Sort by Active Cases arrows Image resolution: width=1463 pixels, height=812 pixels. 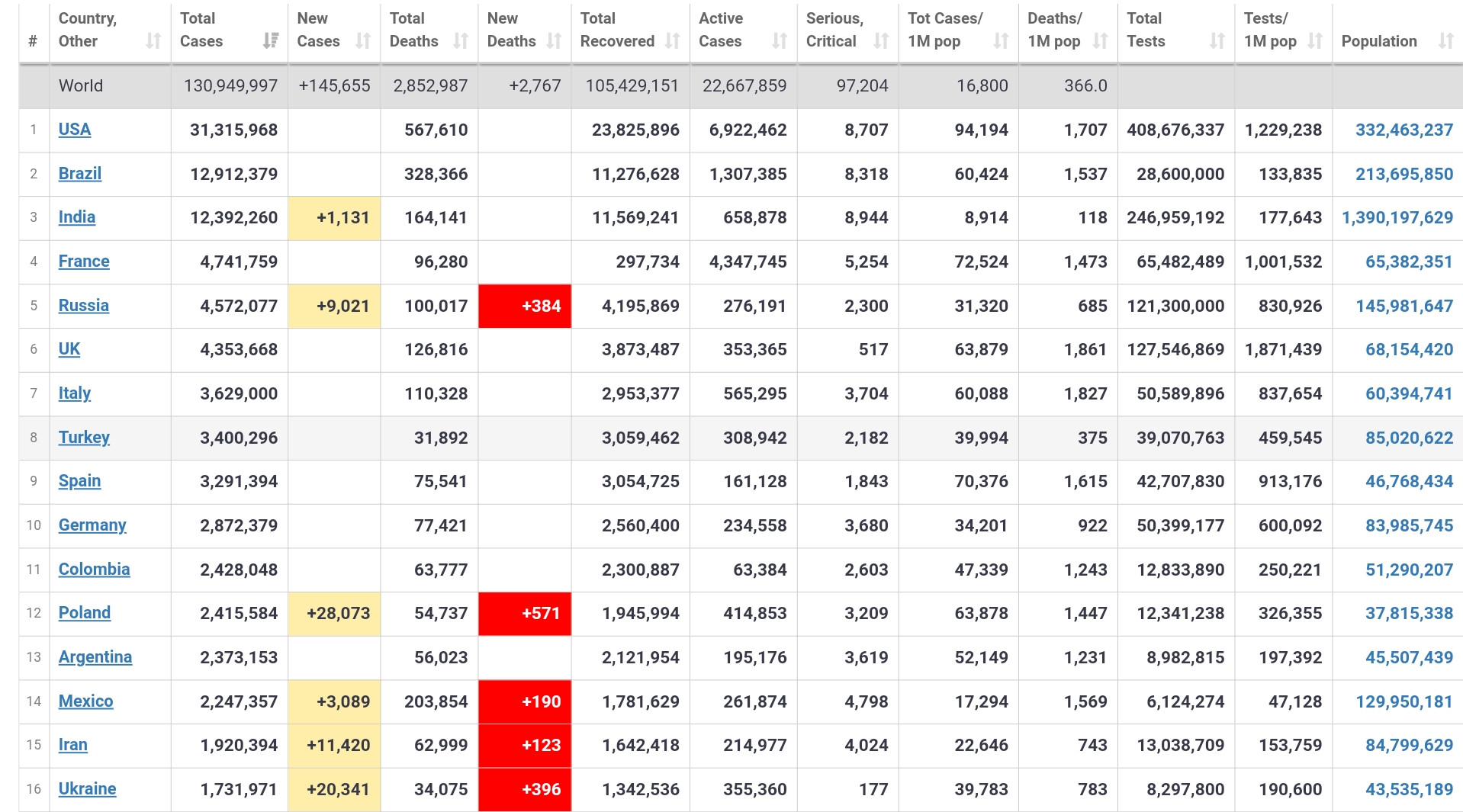(x=780, y=41)
